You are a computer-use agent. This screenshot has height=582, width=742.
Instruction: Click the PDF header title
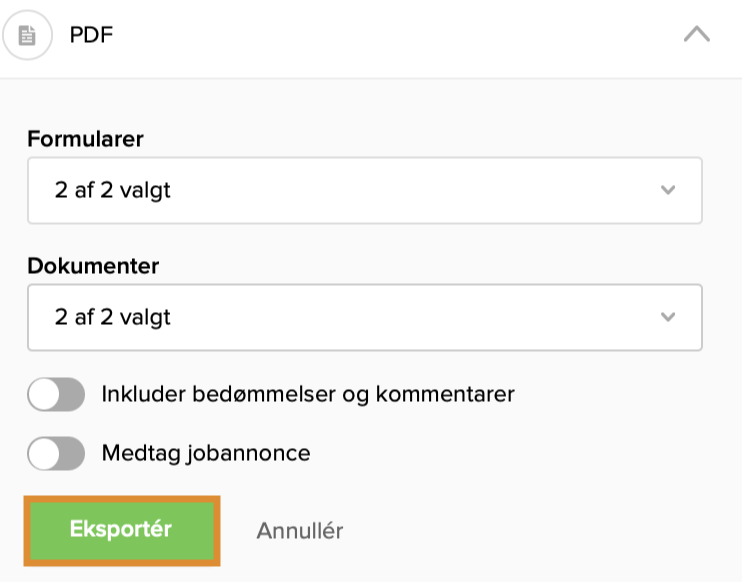pos(91,36)
